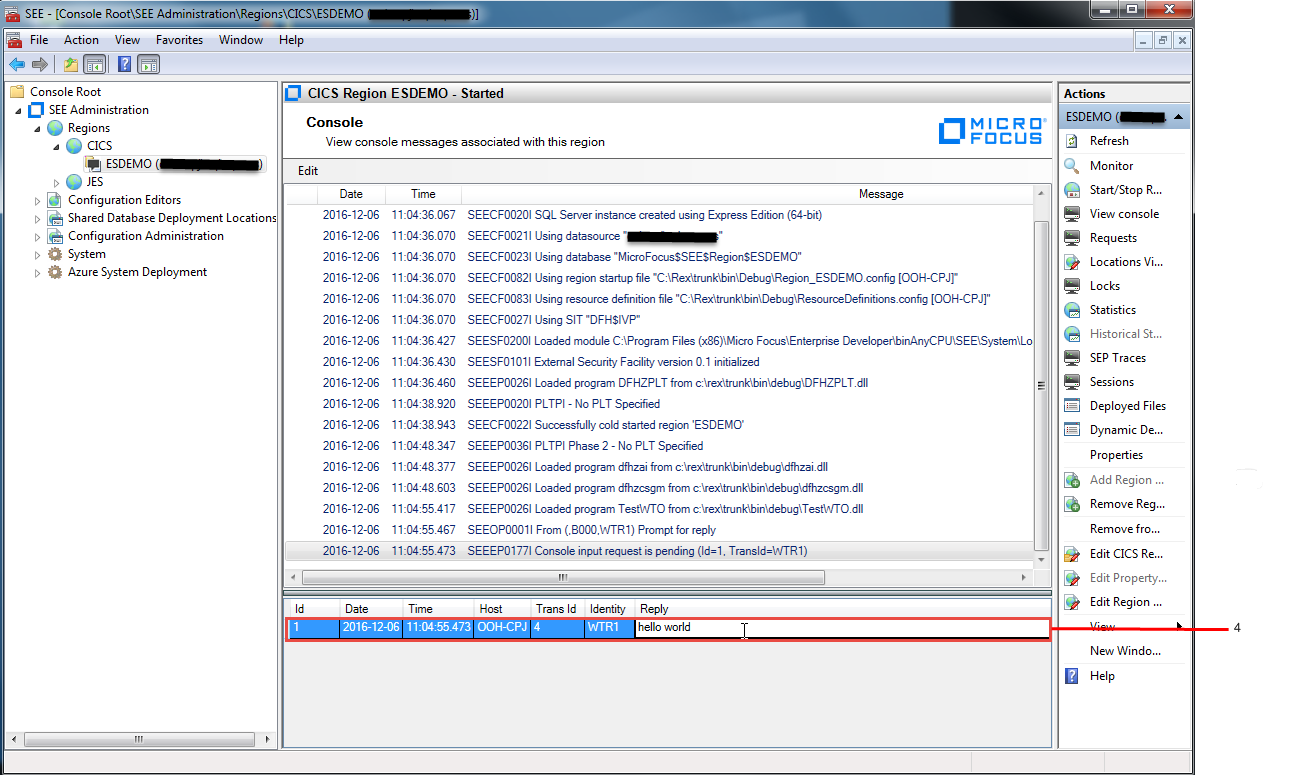Open the Action menu

[81, 40]
